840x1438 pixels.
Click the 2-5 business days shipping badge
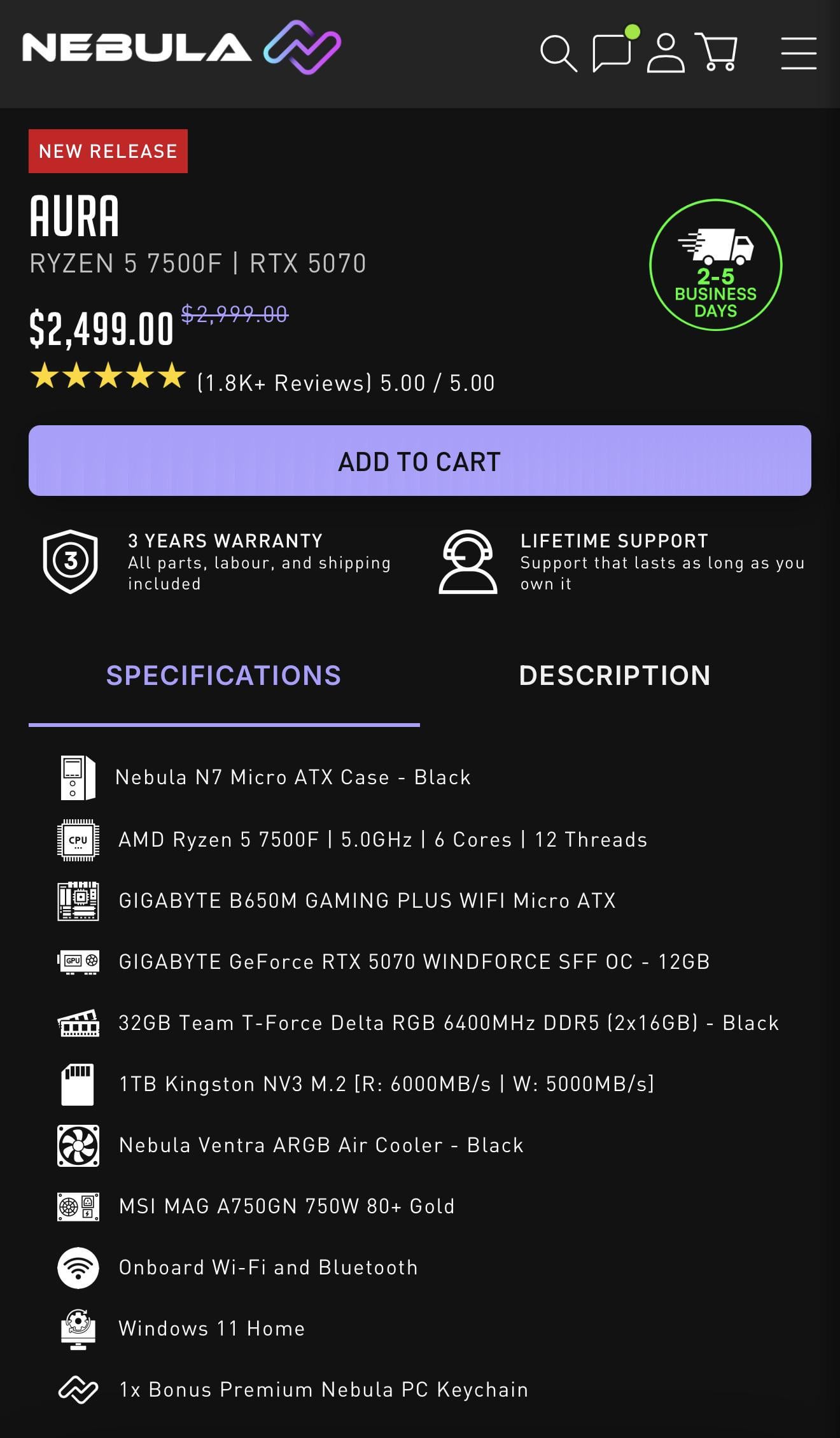tap(715, 265)
